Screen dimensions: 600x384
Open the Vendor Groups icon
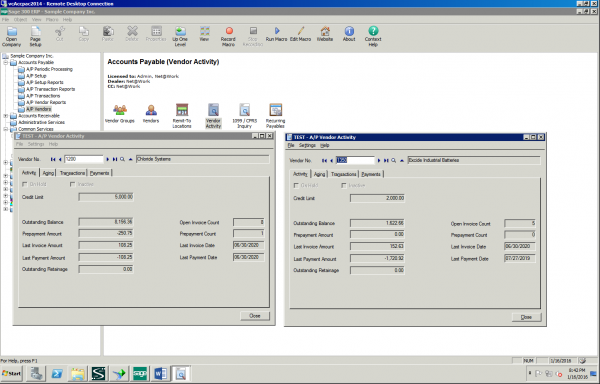click(120, 113)
